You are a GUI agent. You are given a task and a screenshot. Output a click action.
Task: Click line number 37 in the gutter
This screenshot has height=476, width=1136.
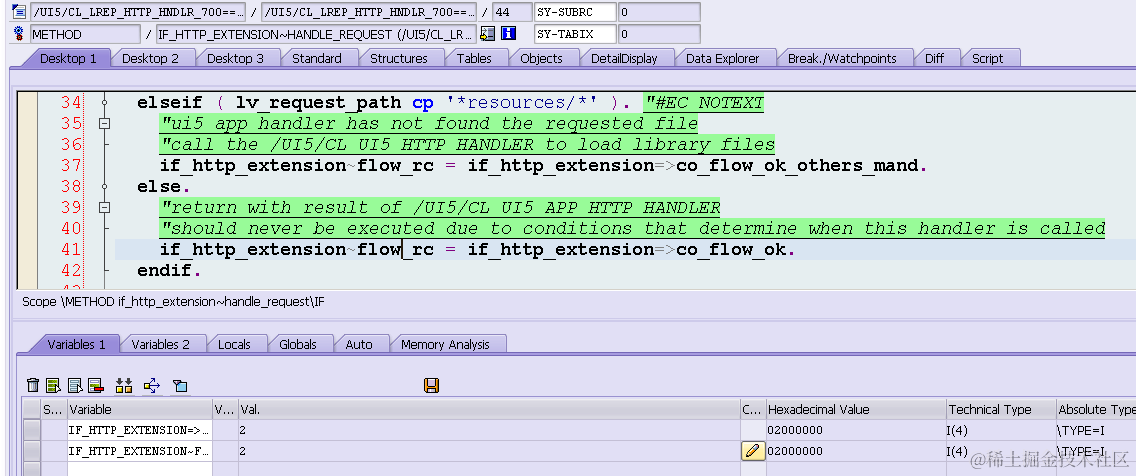click(71, 165)
